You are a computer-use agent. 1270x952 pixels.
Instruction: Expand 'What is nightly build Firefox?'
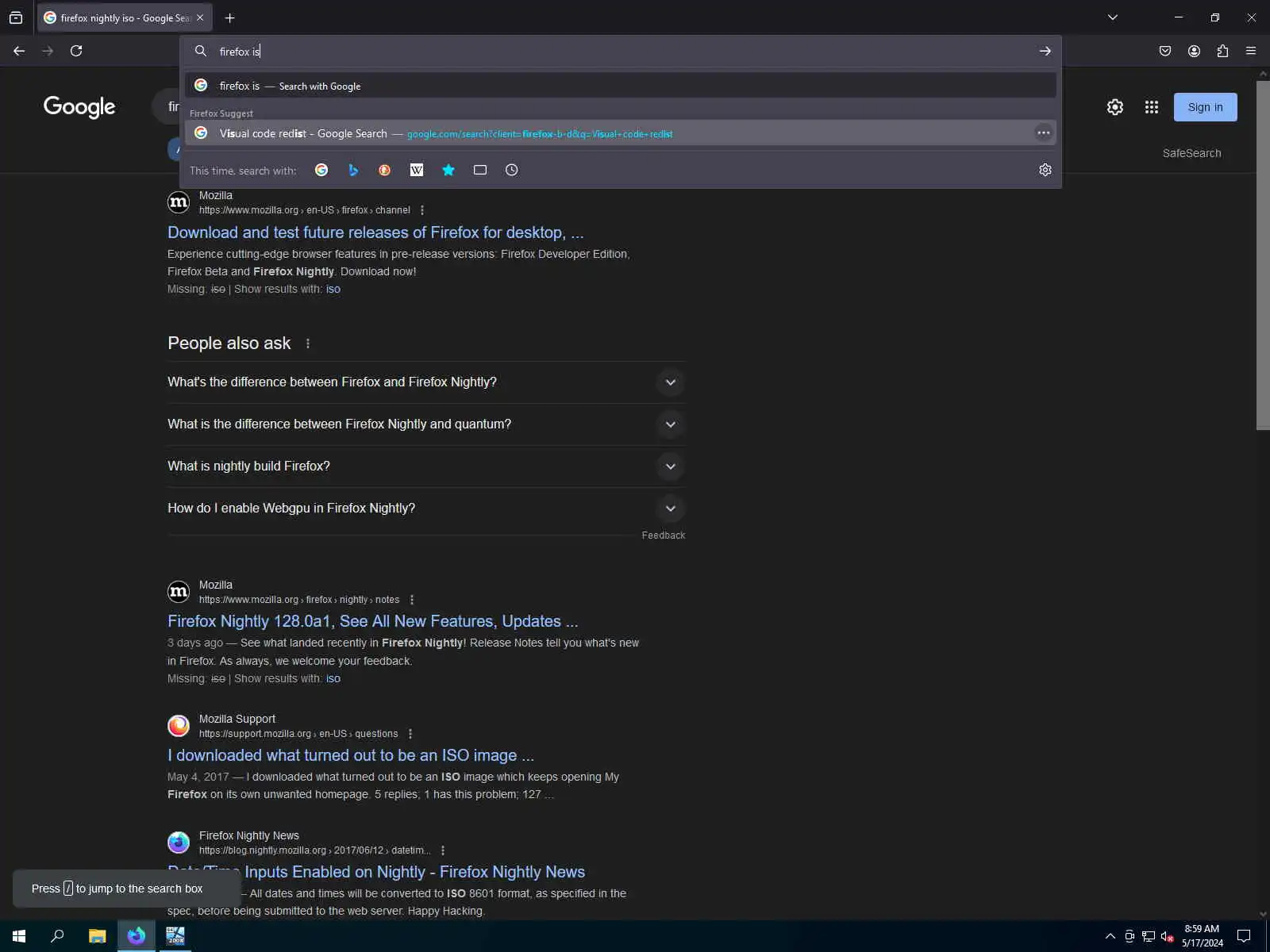point(426,466)
